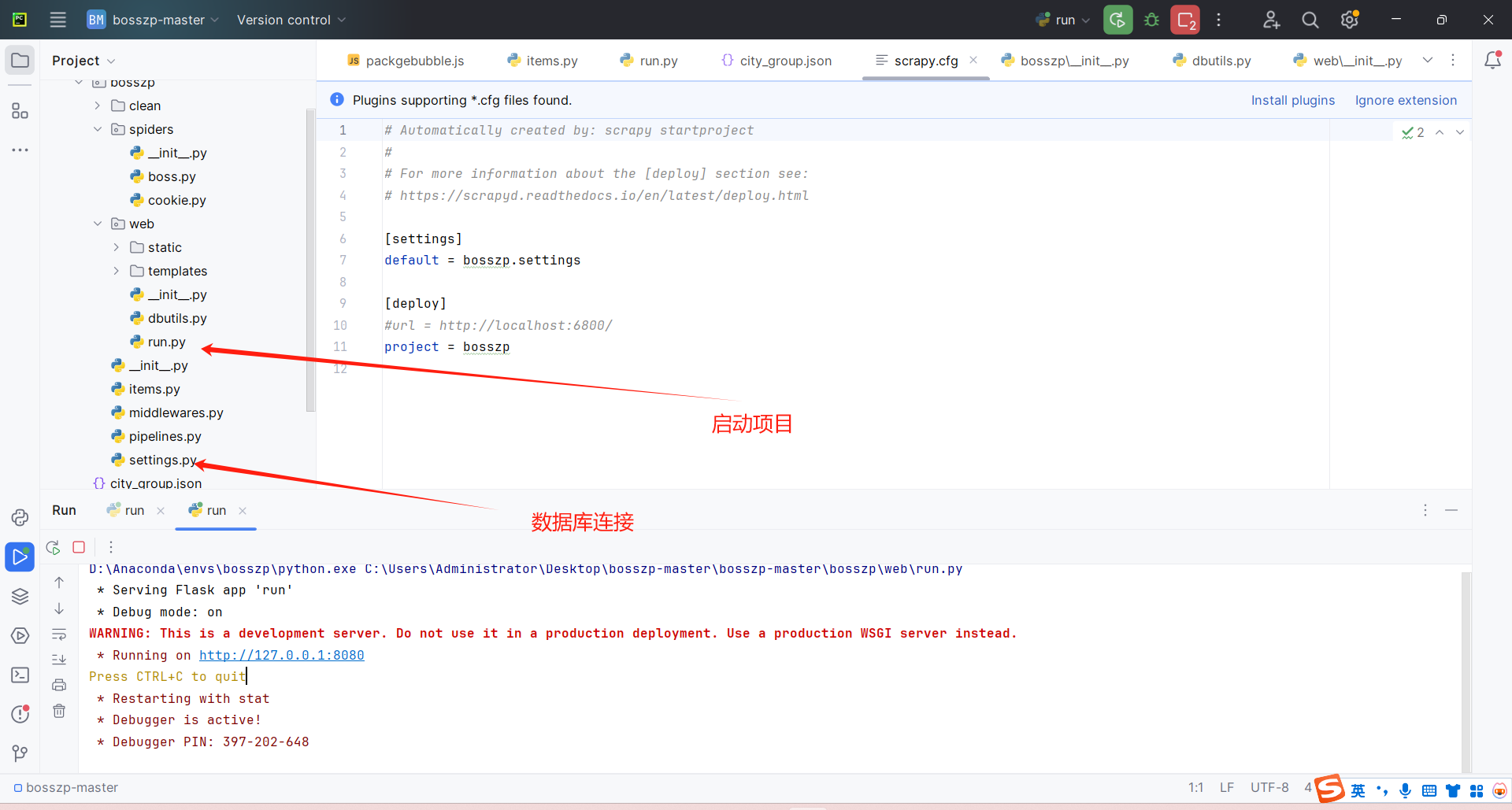Open settings via gear icon

point(1349,20)
